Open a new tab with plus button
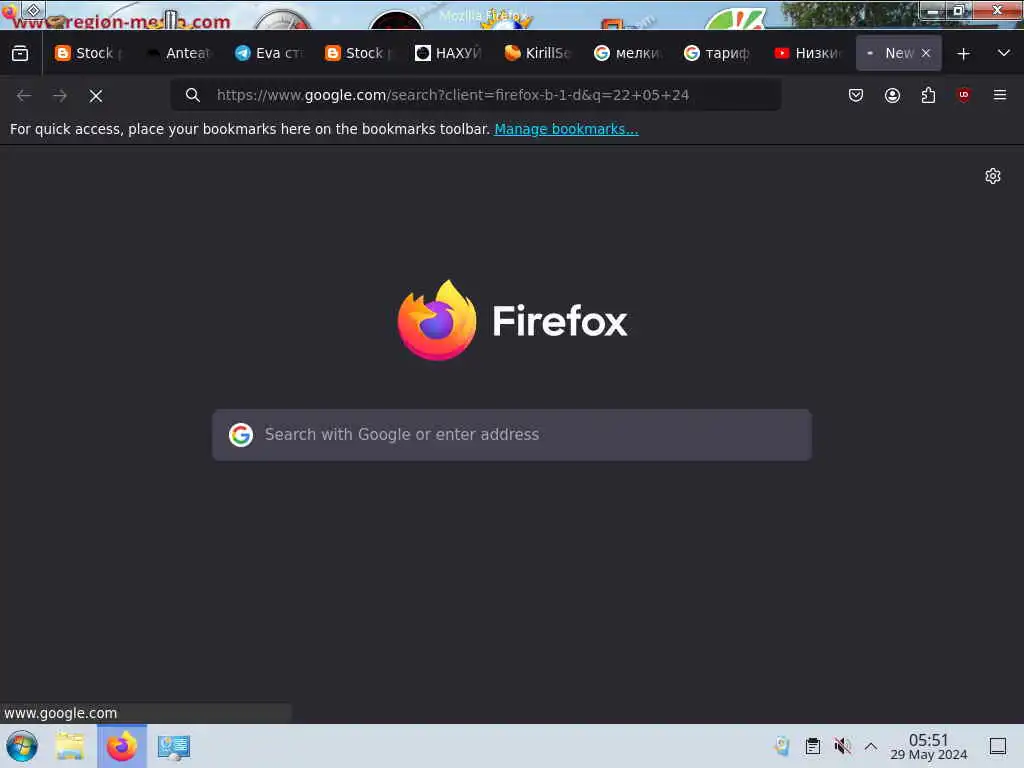This screenshot has width=1024, height=768. click(963, 54)
